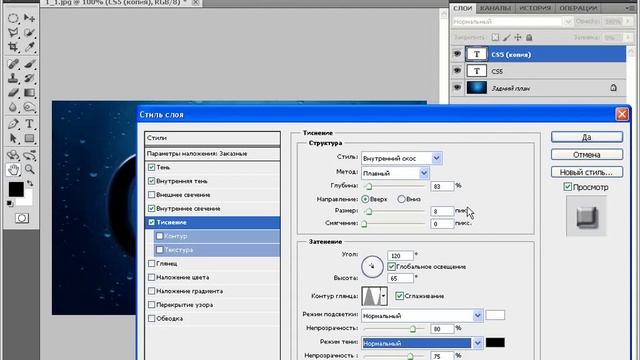Select the 3D Camera Rotate tool

29,155
